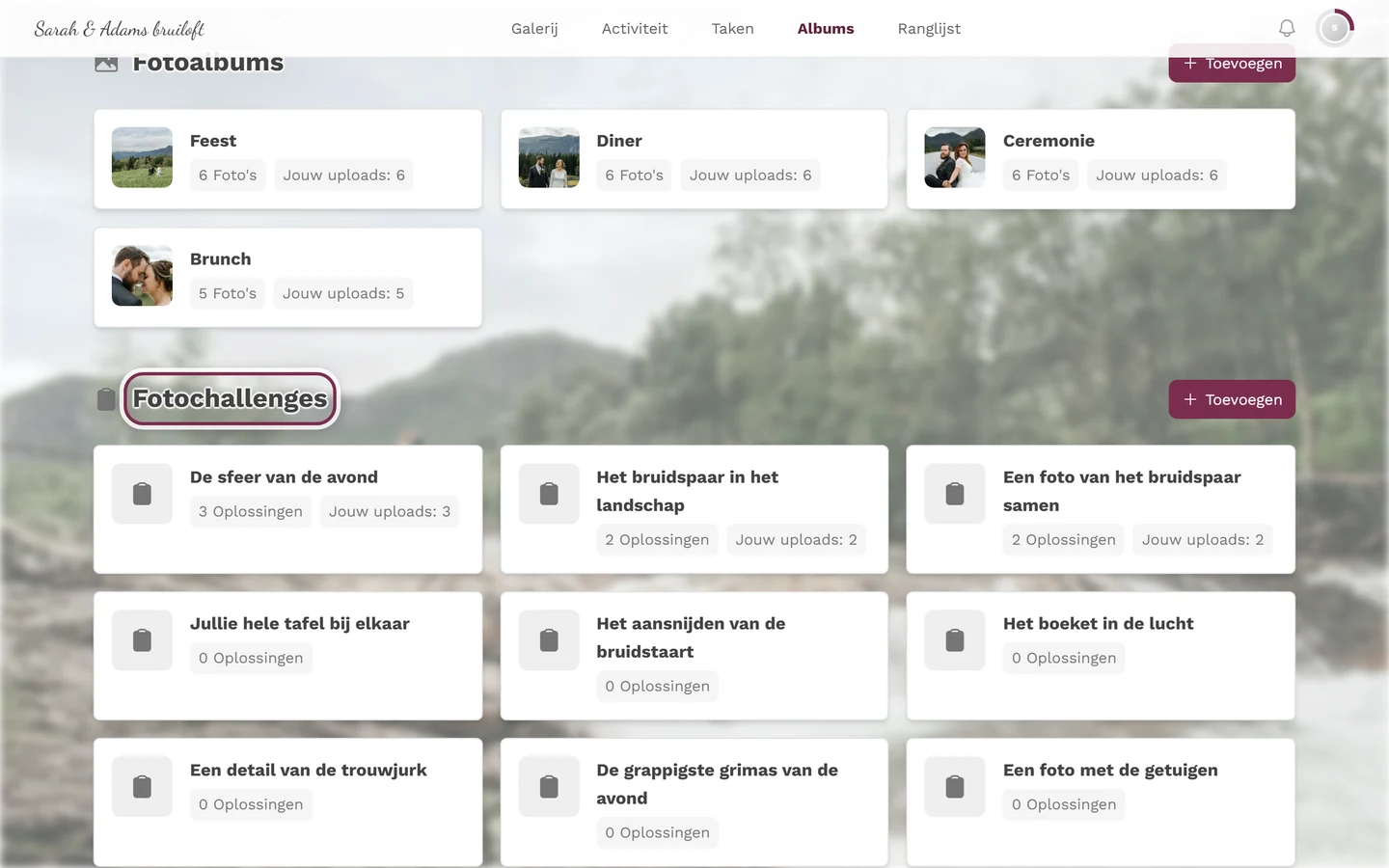
Task: Add a new photo challenge with Toevoegen
Action: point(1232,399)
